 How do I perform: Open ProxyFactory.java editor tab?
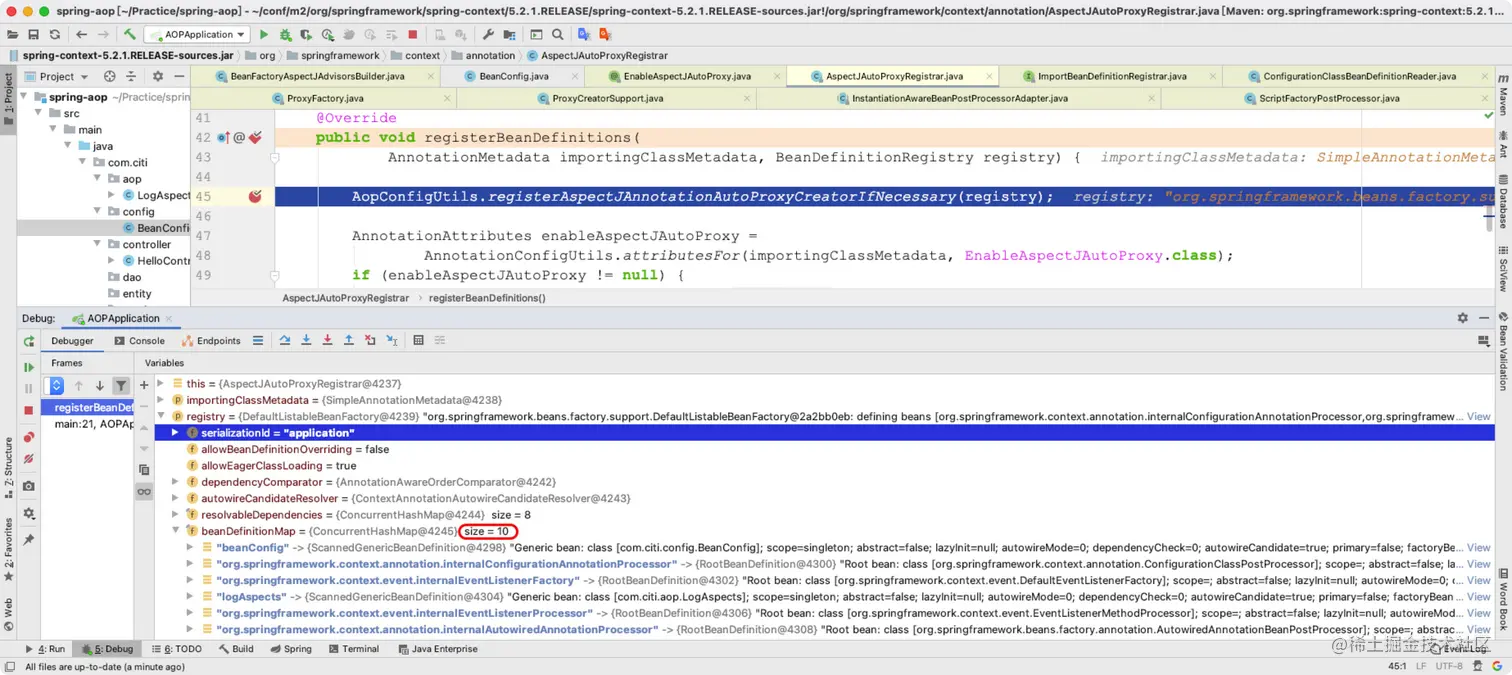324,98
